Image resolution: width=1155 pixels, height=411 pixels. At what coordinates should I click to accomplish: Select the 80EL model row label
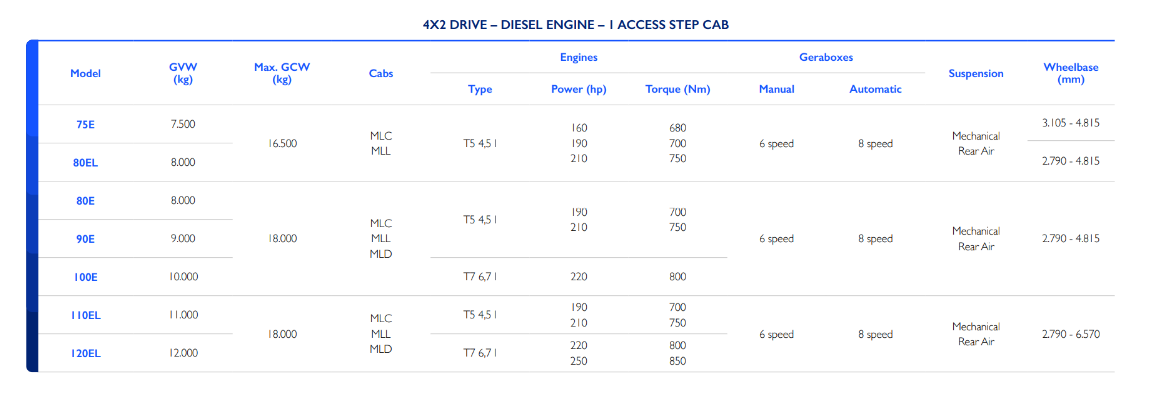pos(85,162)
